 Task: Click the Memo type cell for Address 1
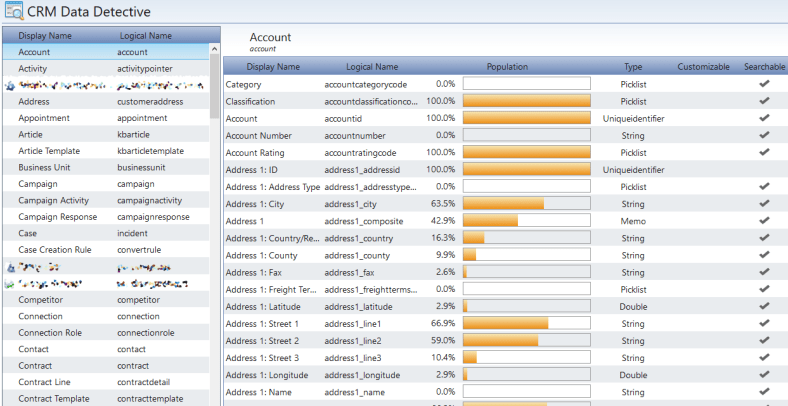click(633, 221)
